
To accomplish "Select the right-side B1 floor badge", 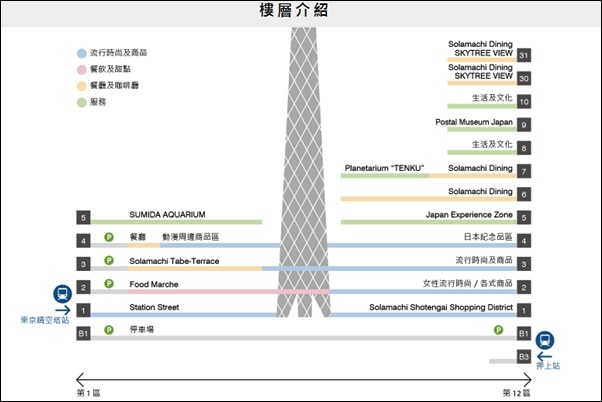I will [x=524, y=334].
